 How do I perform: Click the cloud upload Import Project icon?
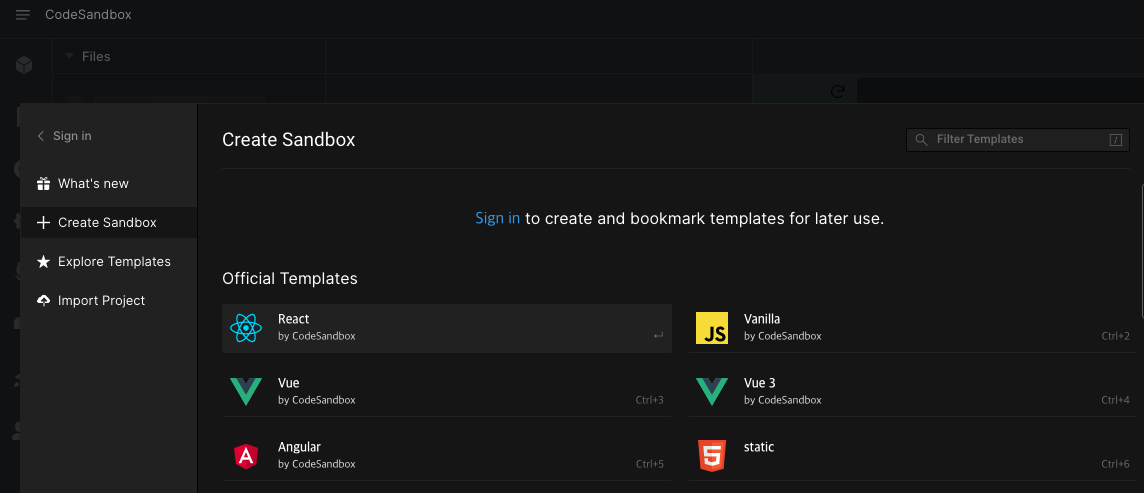pos(44,300)
